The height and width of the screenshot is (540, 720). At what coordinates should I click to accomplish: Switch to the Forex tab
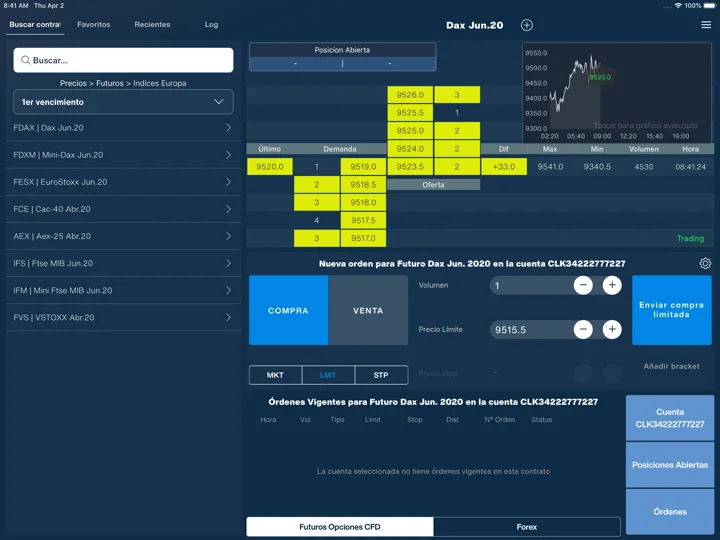click(x=527, y=527)
